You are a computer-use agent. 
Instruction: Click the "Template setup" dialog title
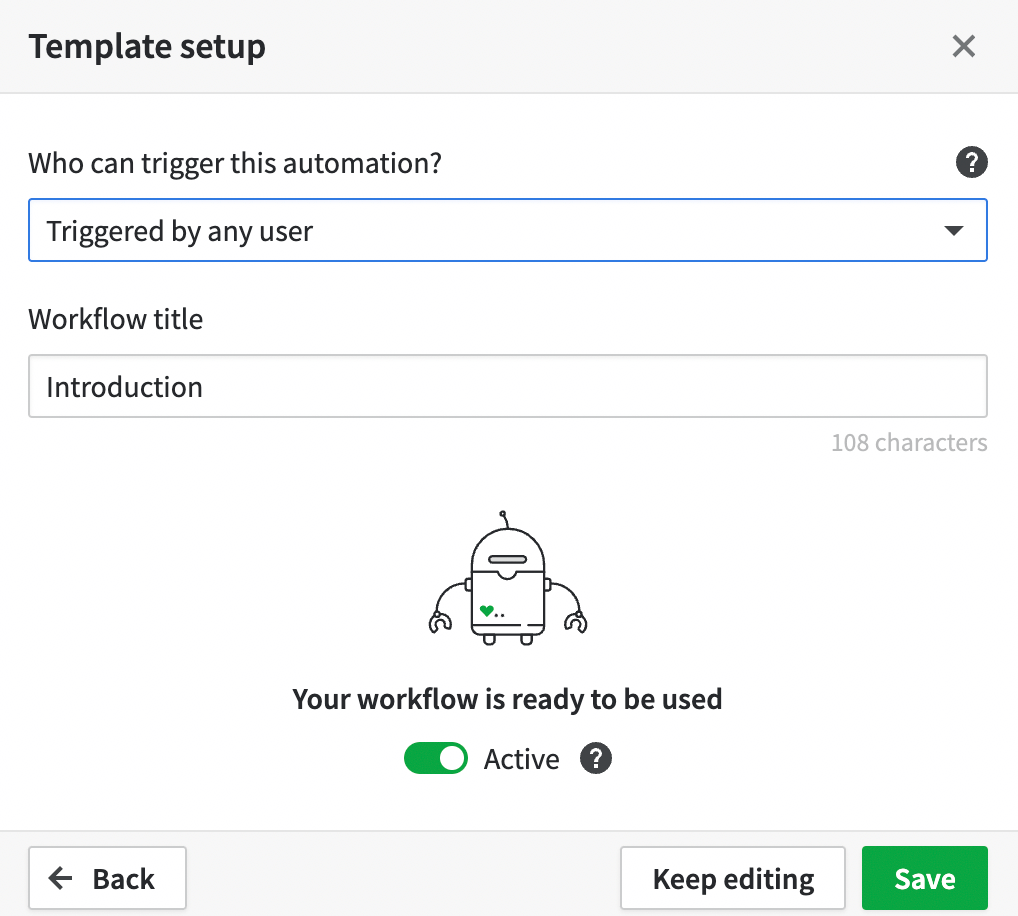pos(147,46)
